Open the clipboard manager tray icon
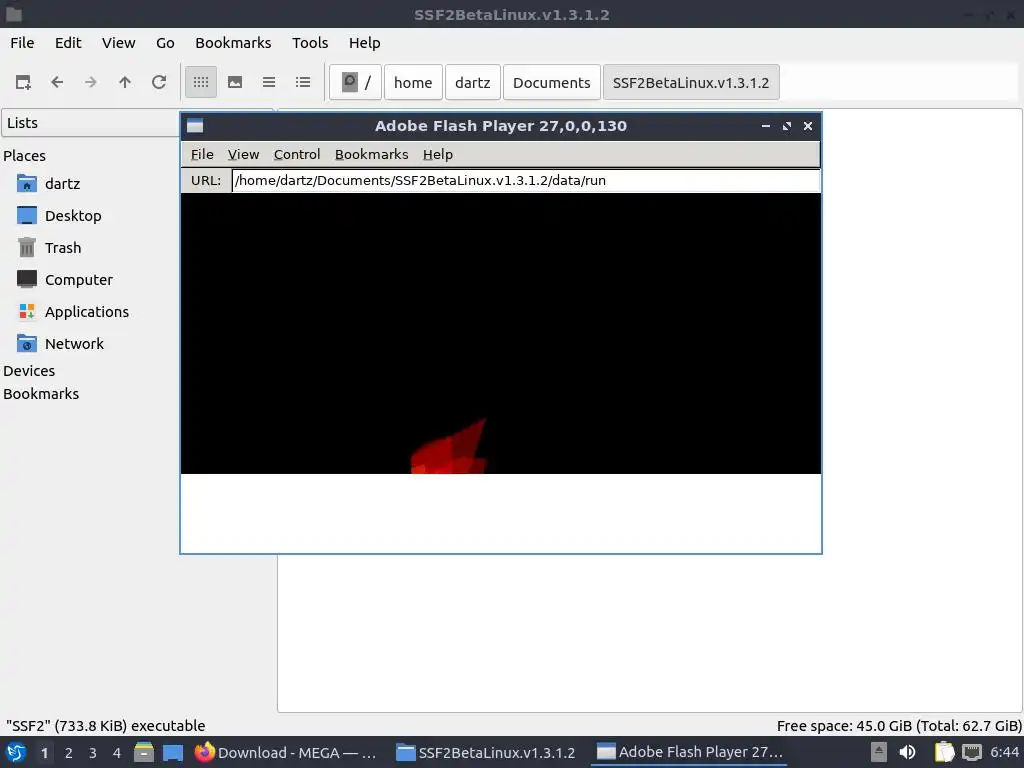The width and height of the screenshot is (1024, 768). 944,752
